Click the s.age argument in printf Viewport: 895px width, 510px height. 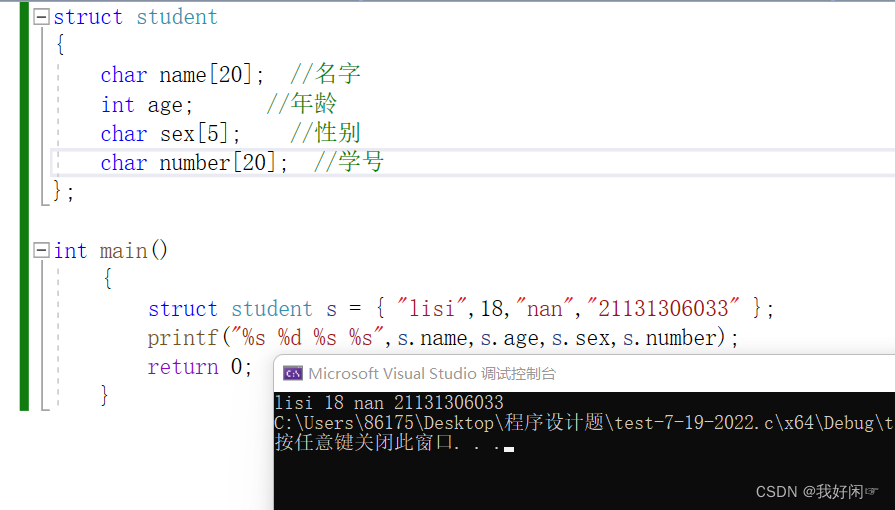[510, 338]
